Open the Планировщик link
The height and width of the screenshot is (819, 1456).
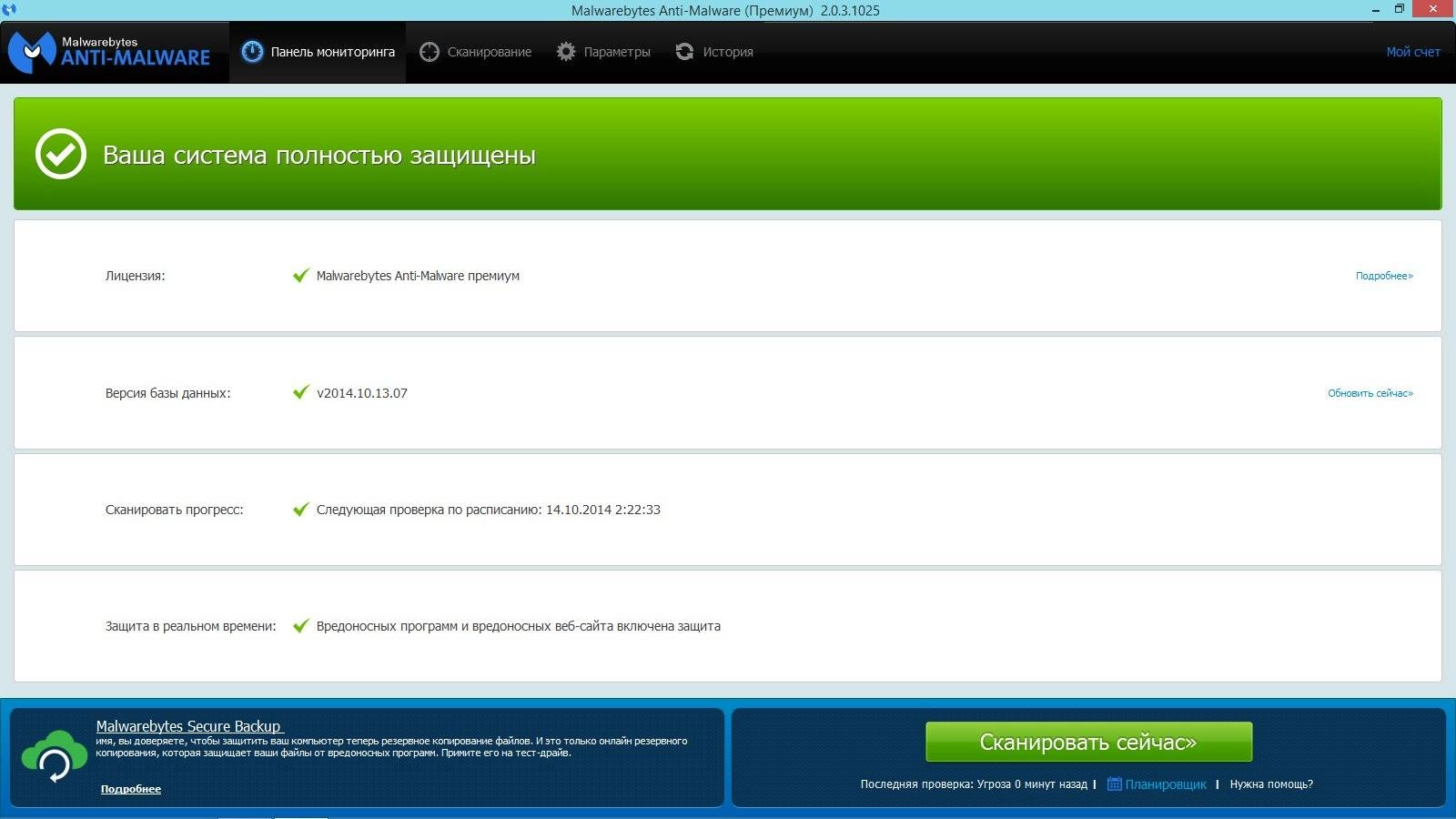(x=1166, y=784)
